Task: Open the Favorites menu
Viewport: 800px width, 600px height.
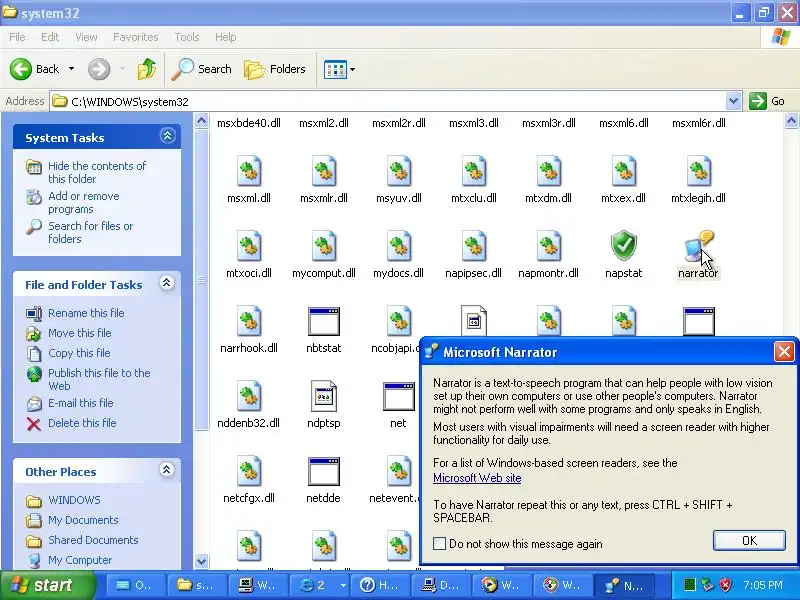Action: [136, 37]
